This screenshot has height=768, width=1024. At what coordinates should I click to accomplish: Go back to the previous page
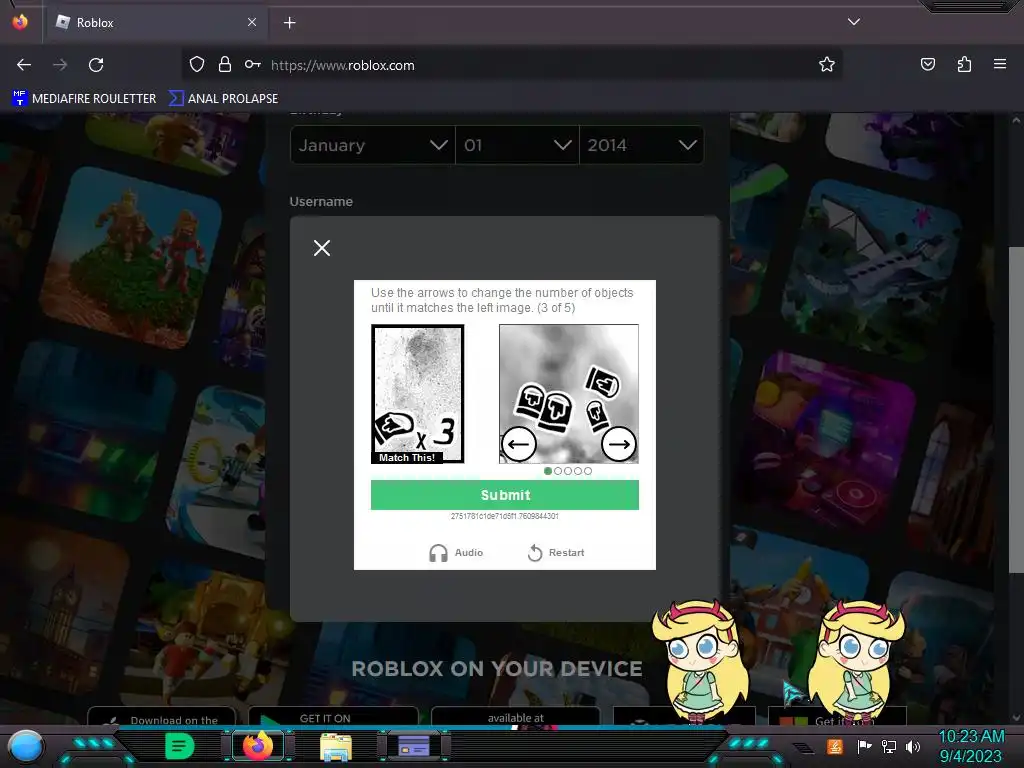[x=24, y=65]
